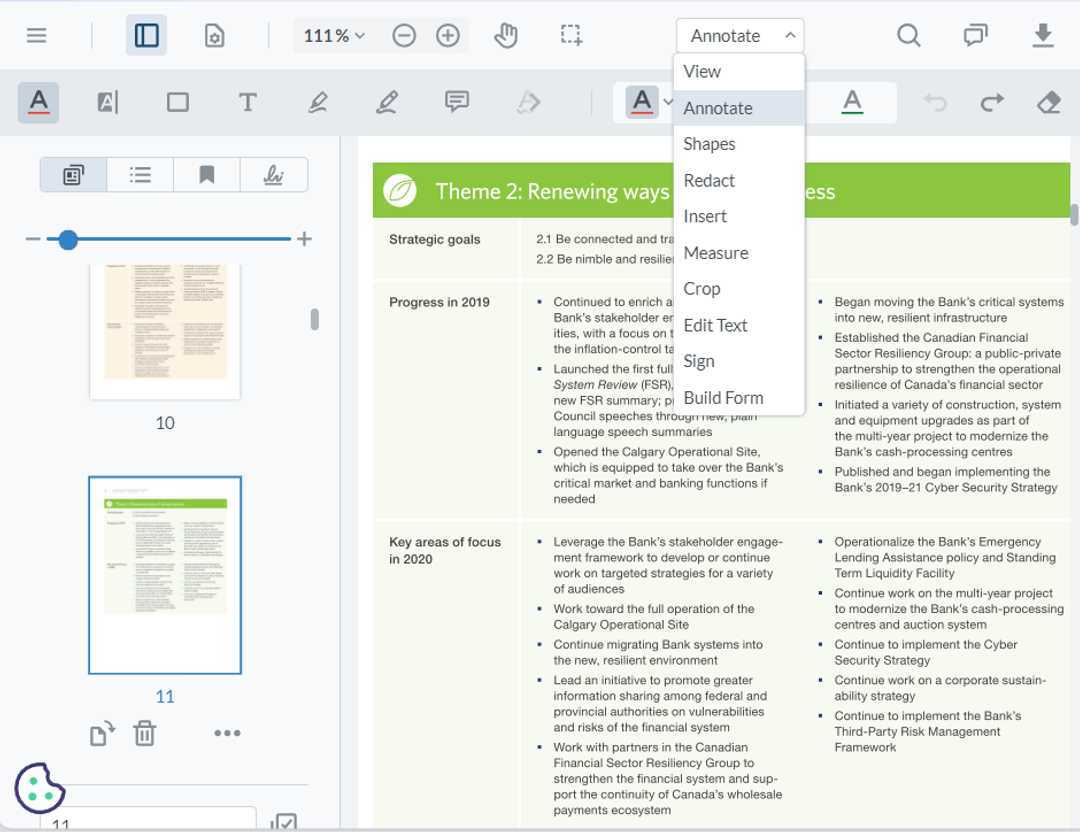Switch sidebar to outline list view
1080x832 pixels.
tap(140, 175)
